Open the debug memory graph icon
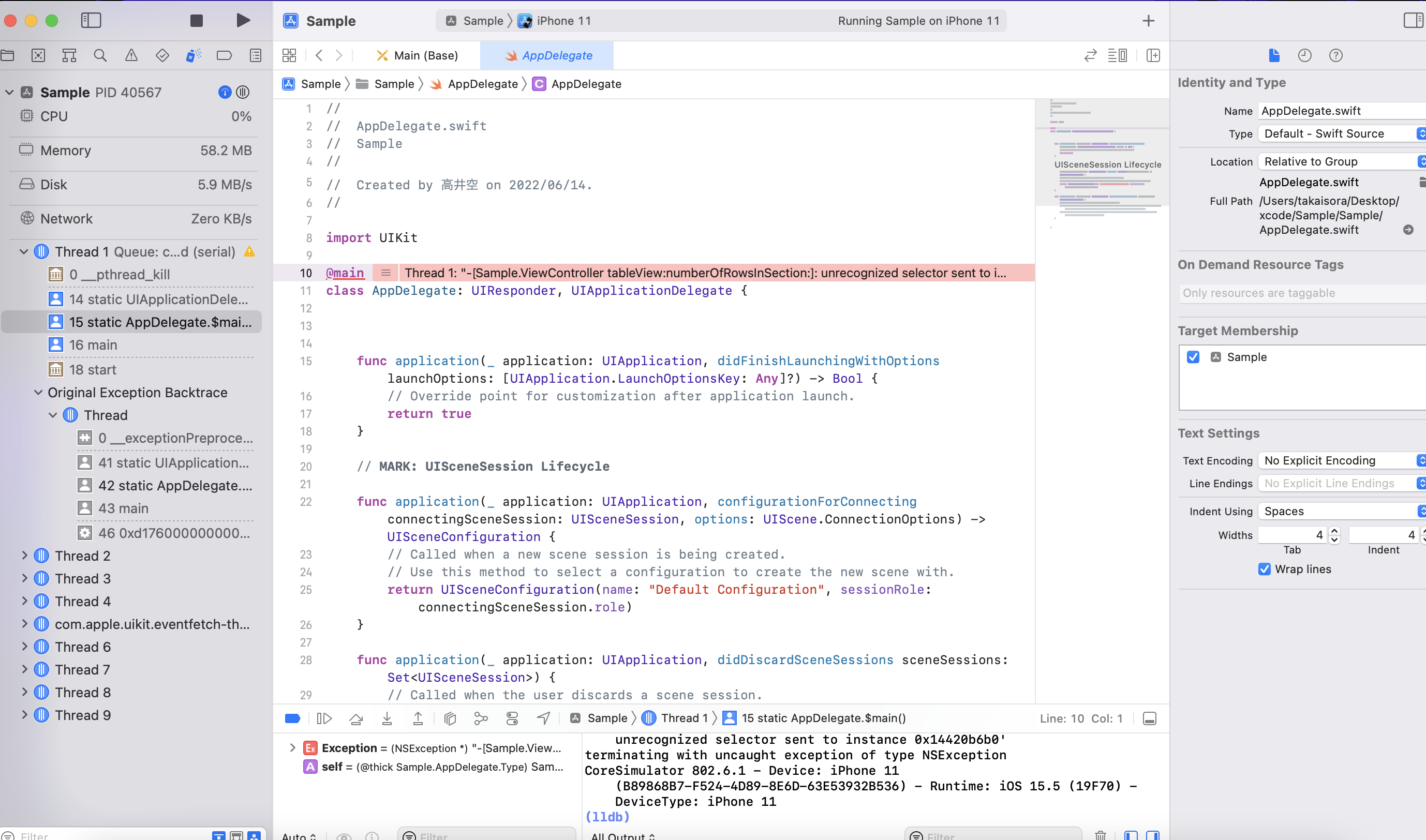1426x840 pixels. click(x=481, y=718)
